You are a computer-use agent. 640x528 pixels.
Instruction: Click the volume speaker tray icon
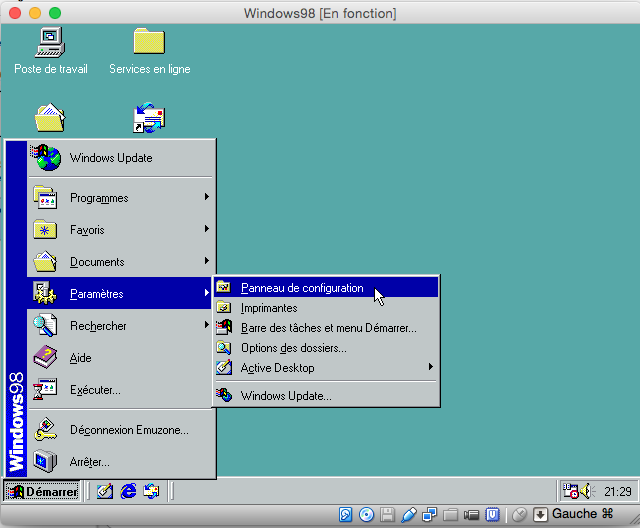[587, 491]
